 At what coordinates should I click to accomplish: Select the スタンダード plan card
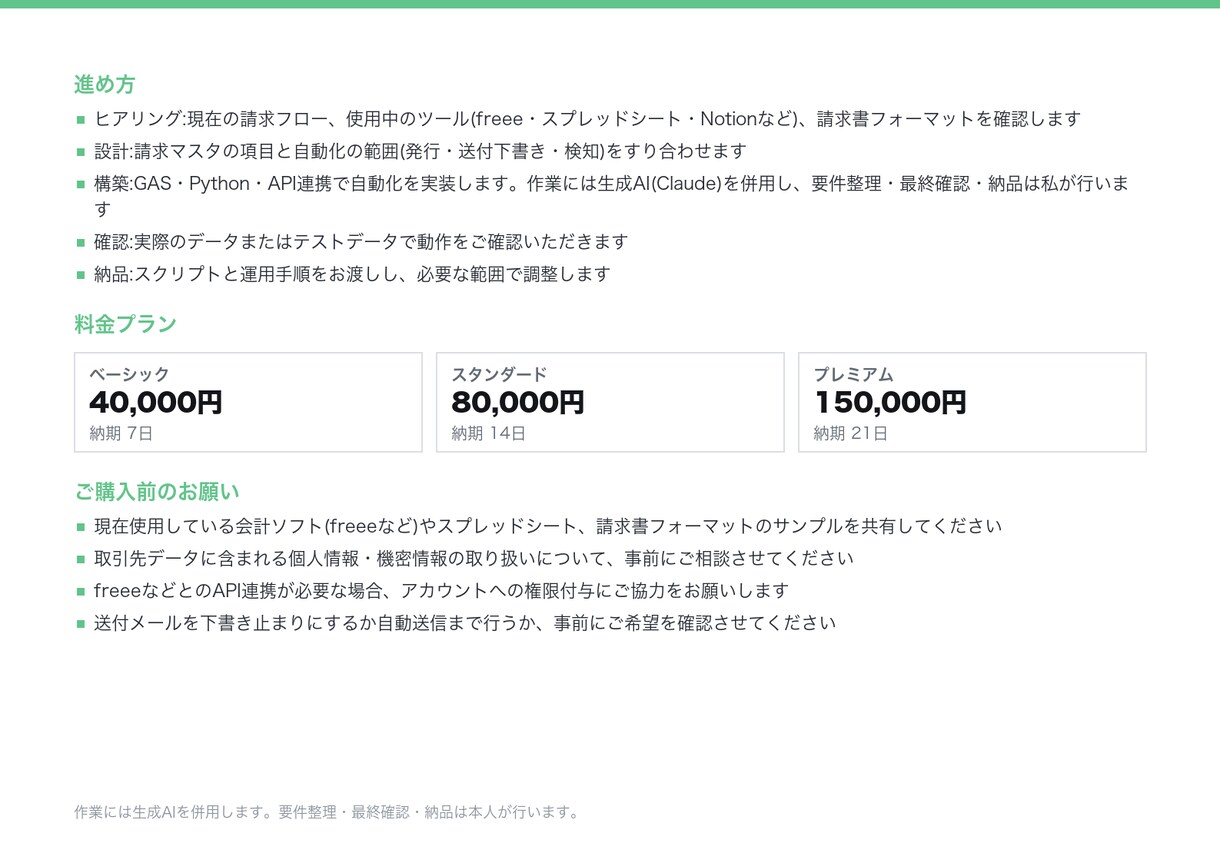(610, 402)
